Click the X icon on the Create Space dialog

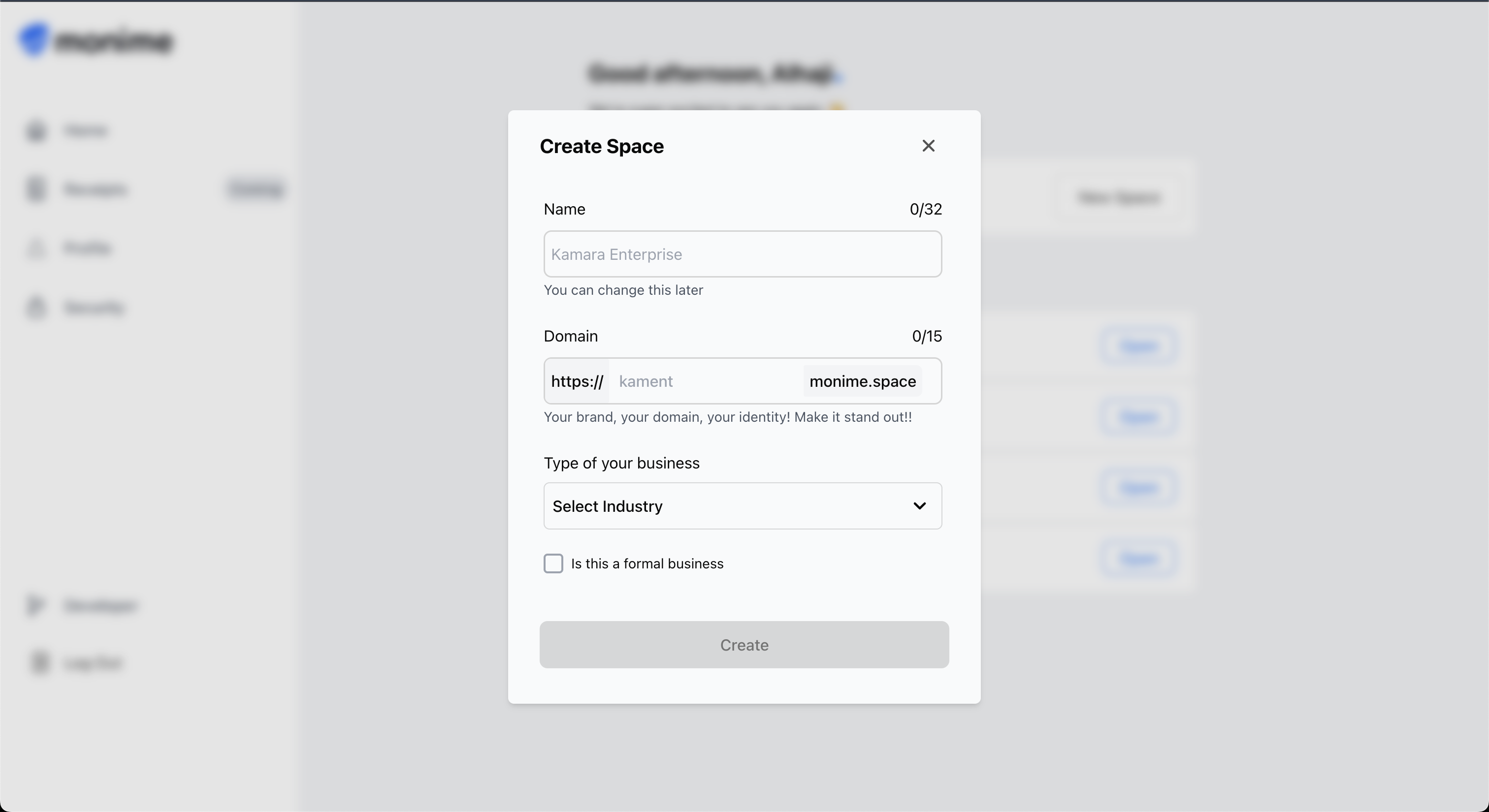[928, 146]
